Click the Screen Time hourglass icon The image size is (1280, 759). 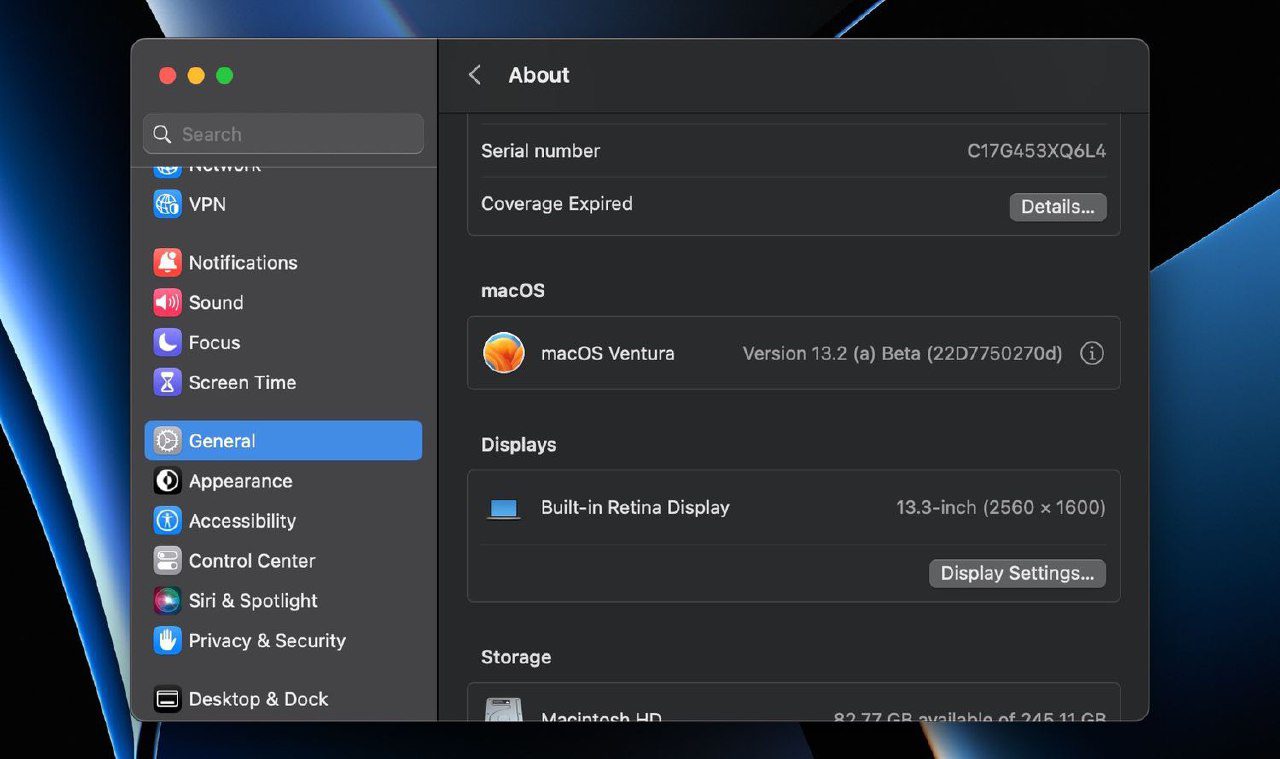click(x=167, y=383)
